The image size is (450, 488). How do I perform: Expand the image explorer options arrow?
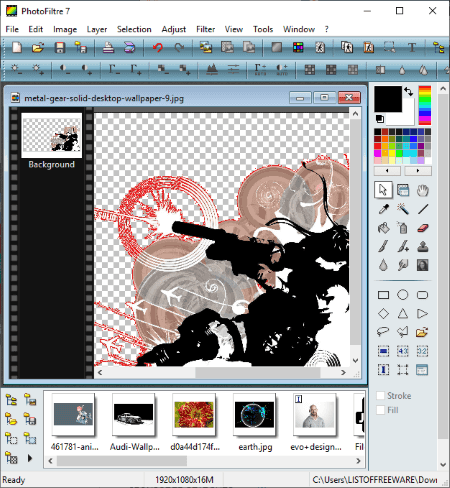click(30, 458)
